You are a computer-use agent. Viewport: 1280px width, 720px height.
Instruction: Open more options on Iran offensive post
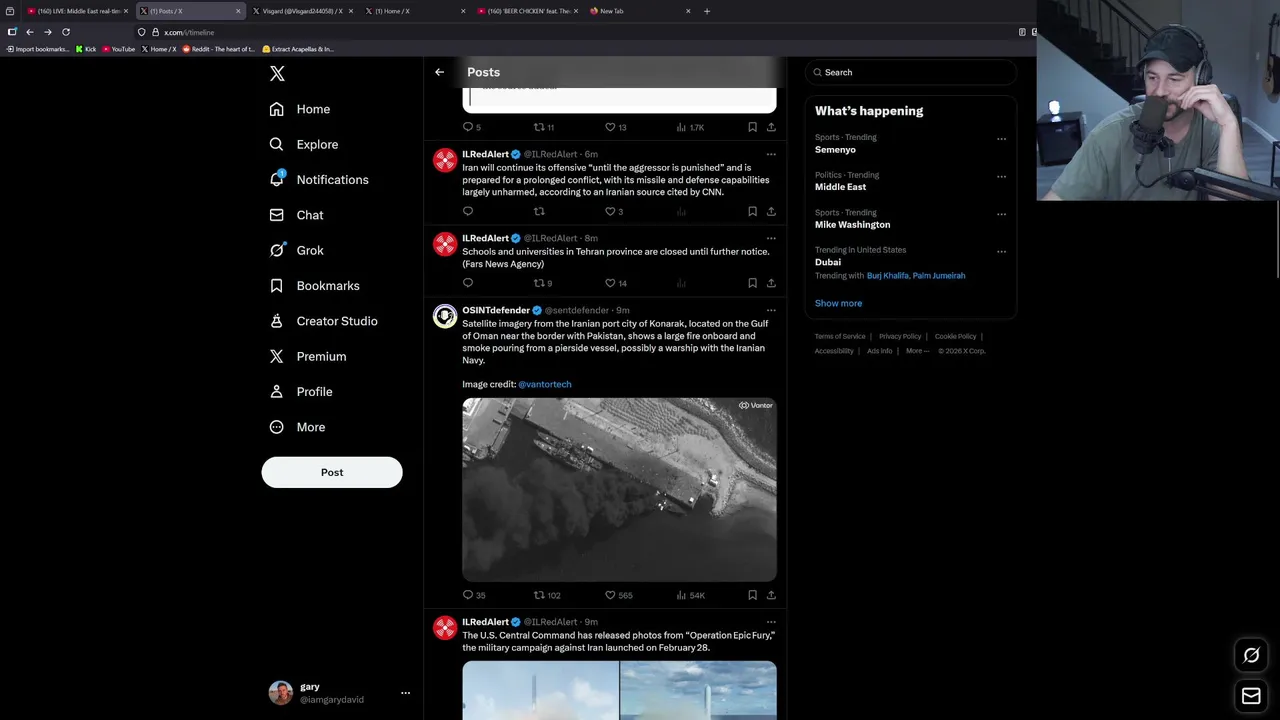(771, 154)
